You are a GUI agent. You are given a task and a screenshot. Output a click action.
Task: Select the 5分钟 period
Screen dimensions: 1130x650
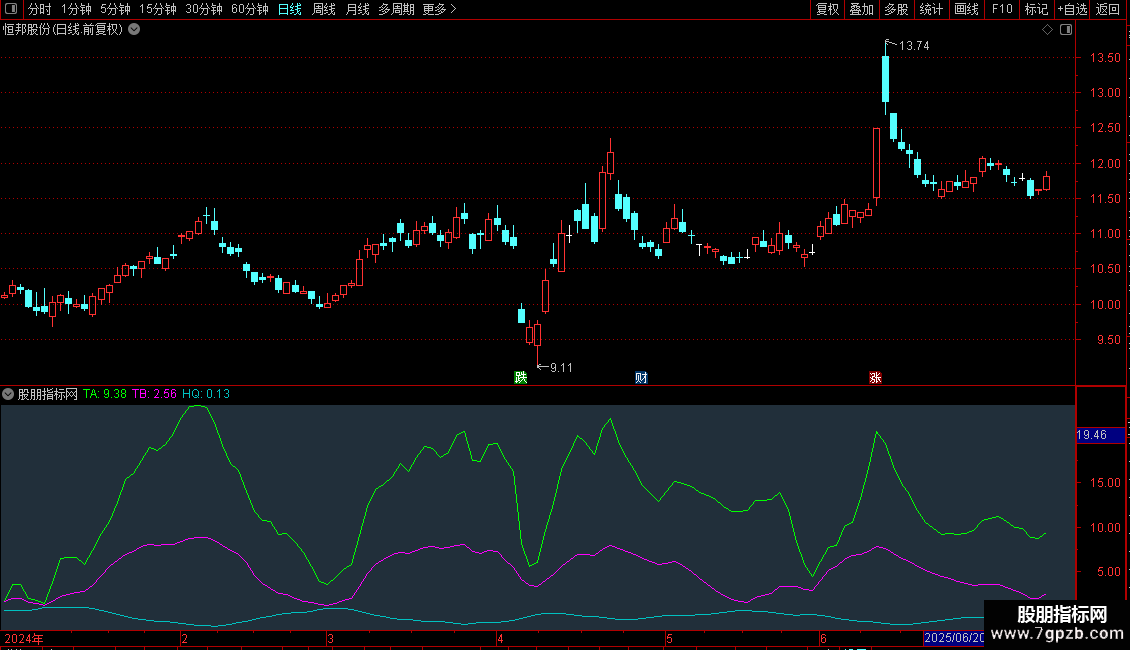point(115,9)
